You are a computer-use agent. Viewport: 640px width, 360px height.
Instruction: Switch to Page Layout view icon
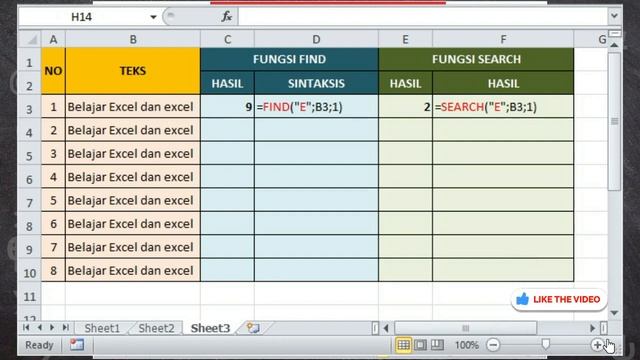[420, 345]
